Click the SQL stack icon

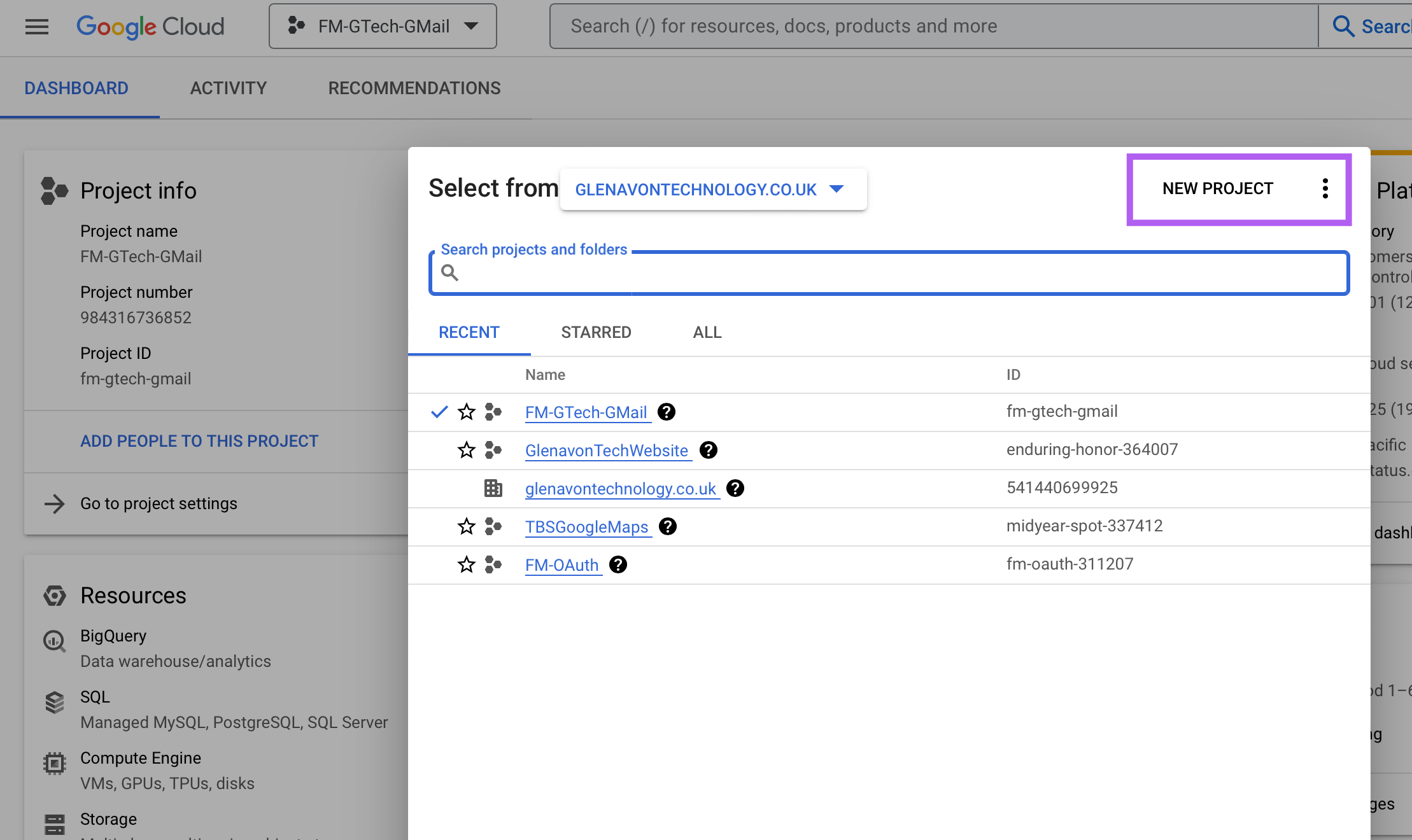(55, 702)
